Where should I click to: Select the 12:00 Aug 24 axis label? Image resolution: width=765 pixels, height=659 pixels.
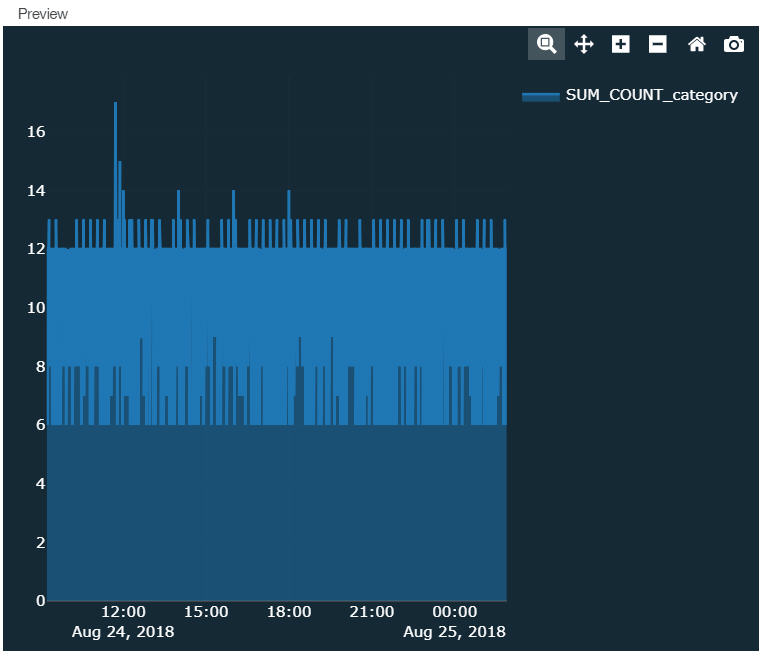(x=123, y=621)
